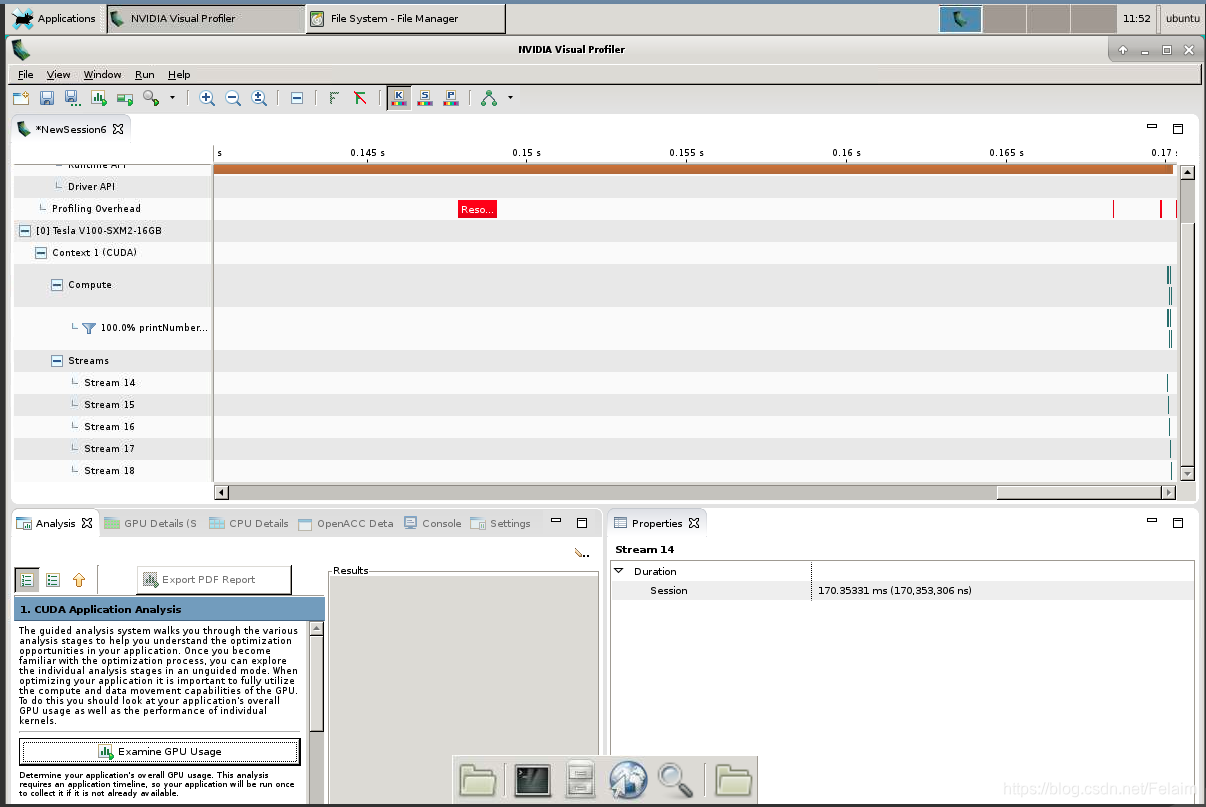Screen dimensions: 1206x807
Task: Click the Examine GPU Usage button
Action: [159, 752]
